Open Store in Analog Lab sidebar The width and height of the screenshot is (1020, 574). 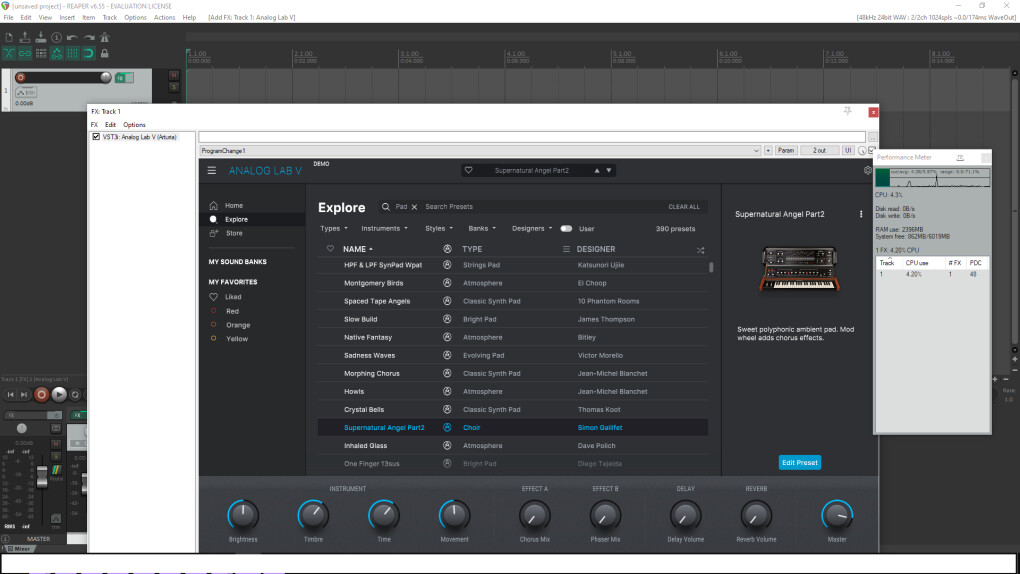[x=234, y=233]
